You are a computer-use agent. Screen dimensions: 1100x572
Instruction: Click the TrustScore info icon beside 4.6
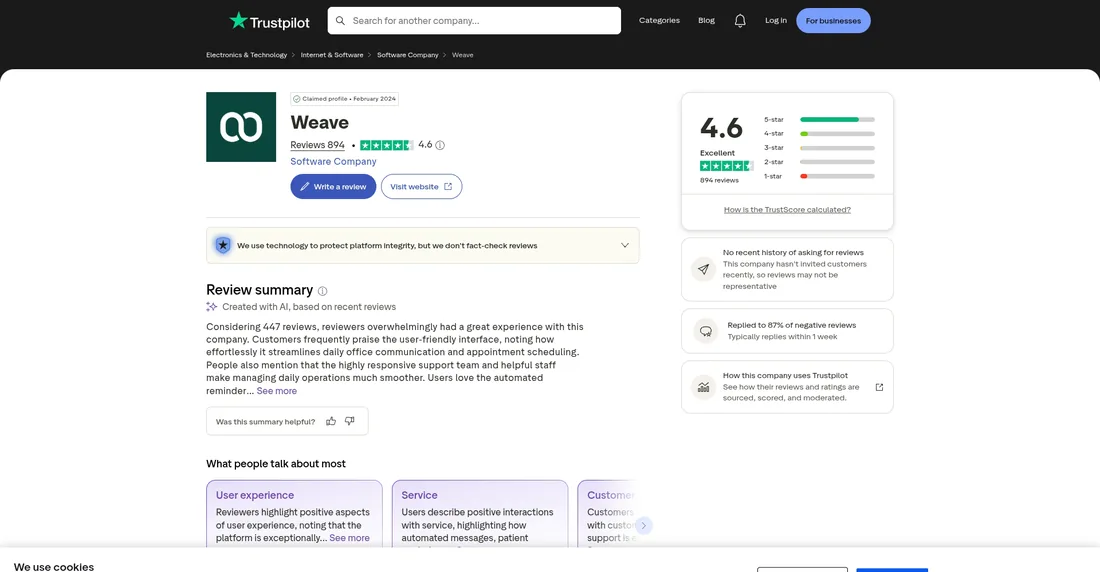pyautogui.click(x=440, y=145)
